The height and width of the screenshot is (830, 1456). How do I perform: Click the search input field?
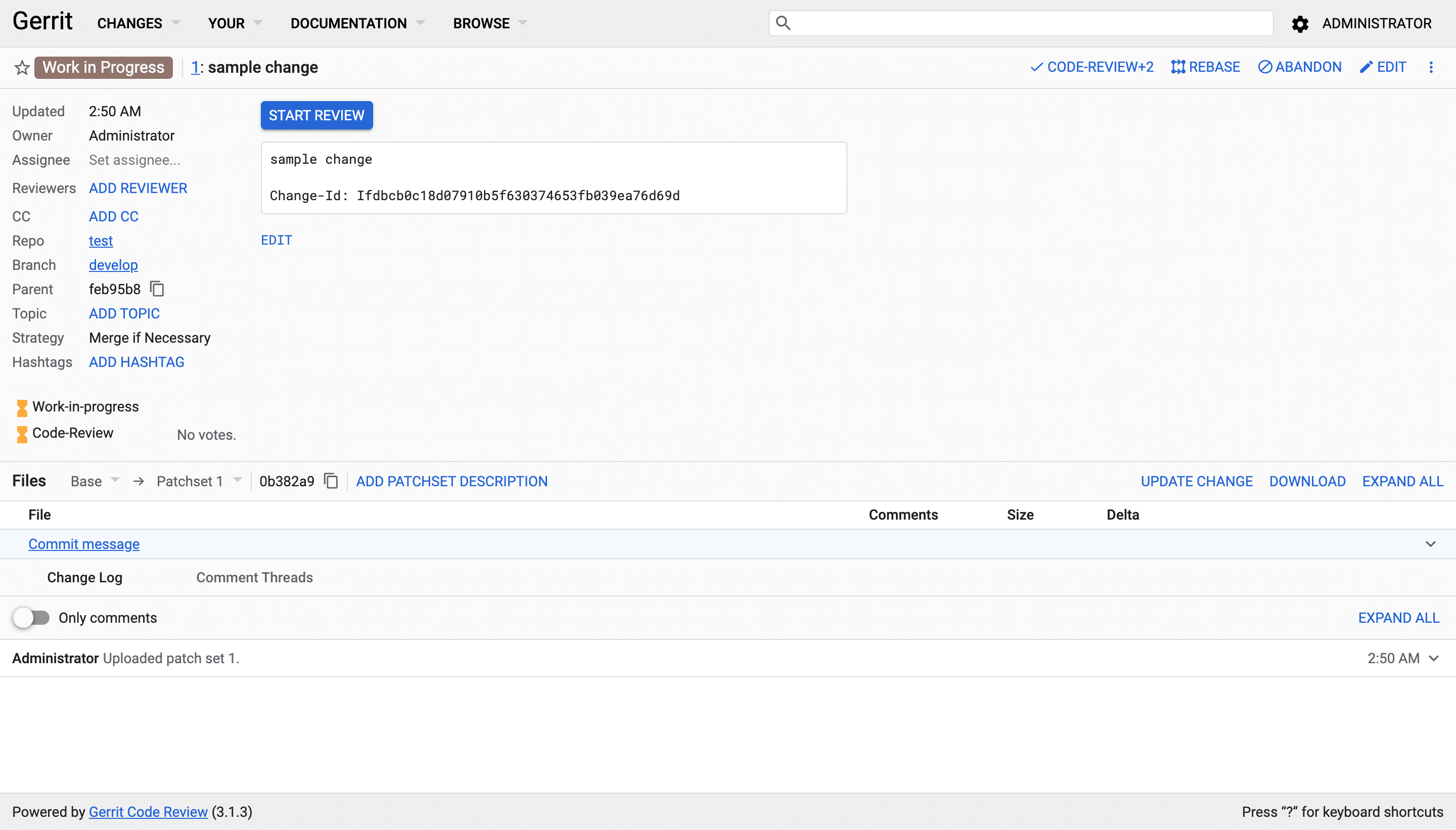1021,22
